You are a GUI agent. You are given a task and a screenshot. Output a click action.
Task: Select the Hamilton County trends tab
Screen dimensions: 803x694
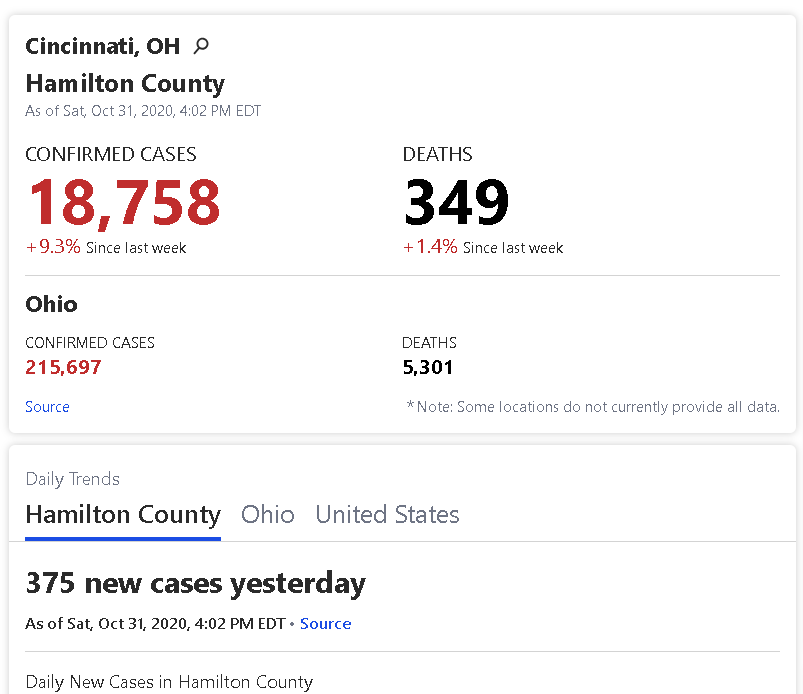click(123, 515)
